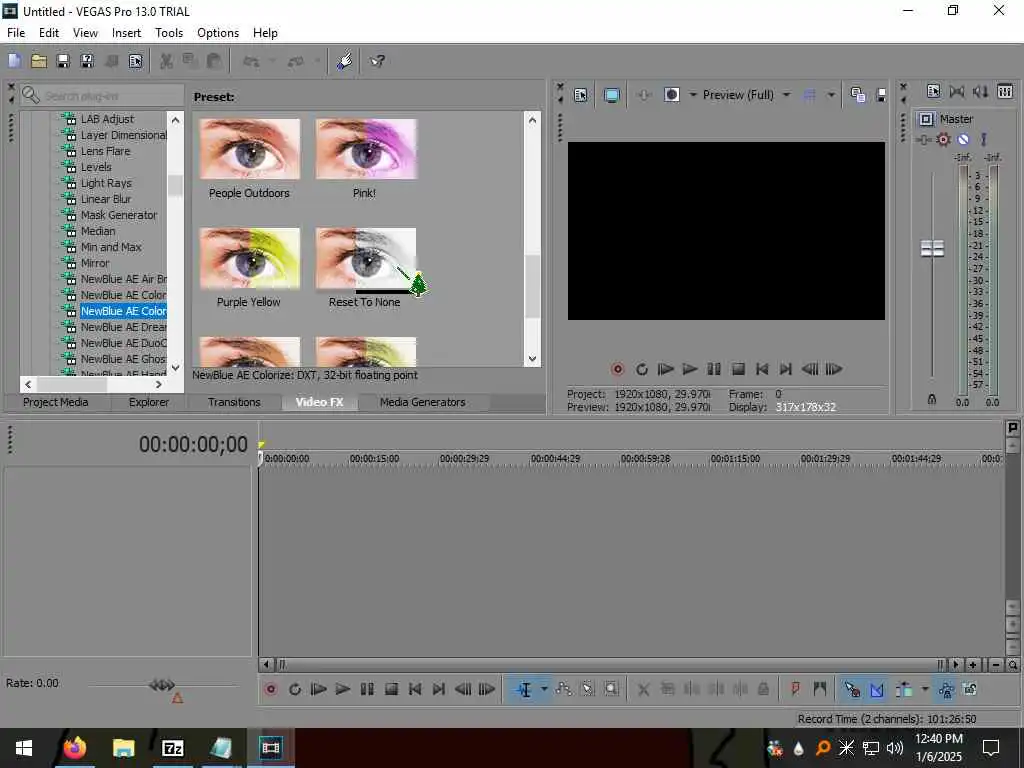Go to Start in the timeline transport

click(415, 689)
